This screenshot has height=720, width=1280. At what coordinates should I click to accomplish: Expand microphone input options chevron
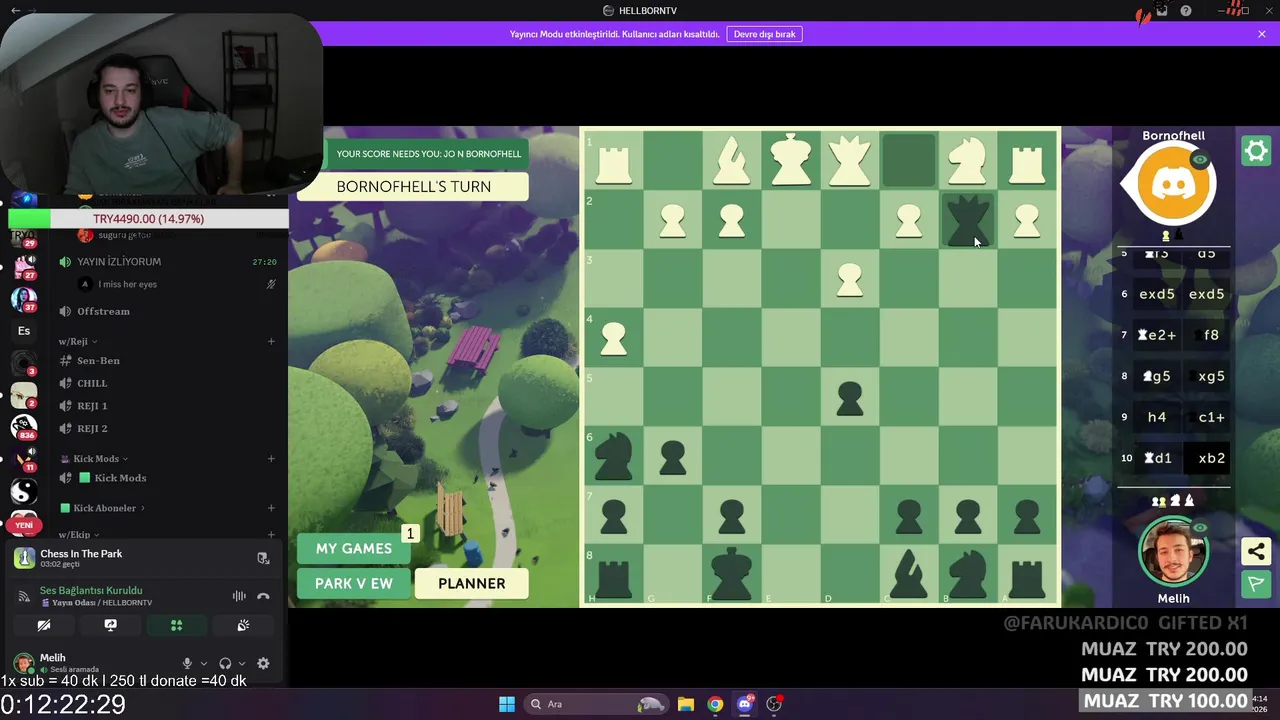pos(204,663)
